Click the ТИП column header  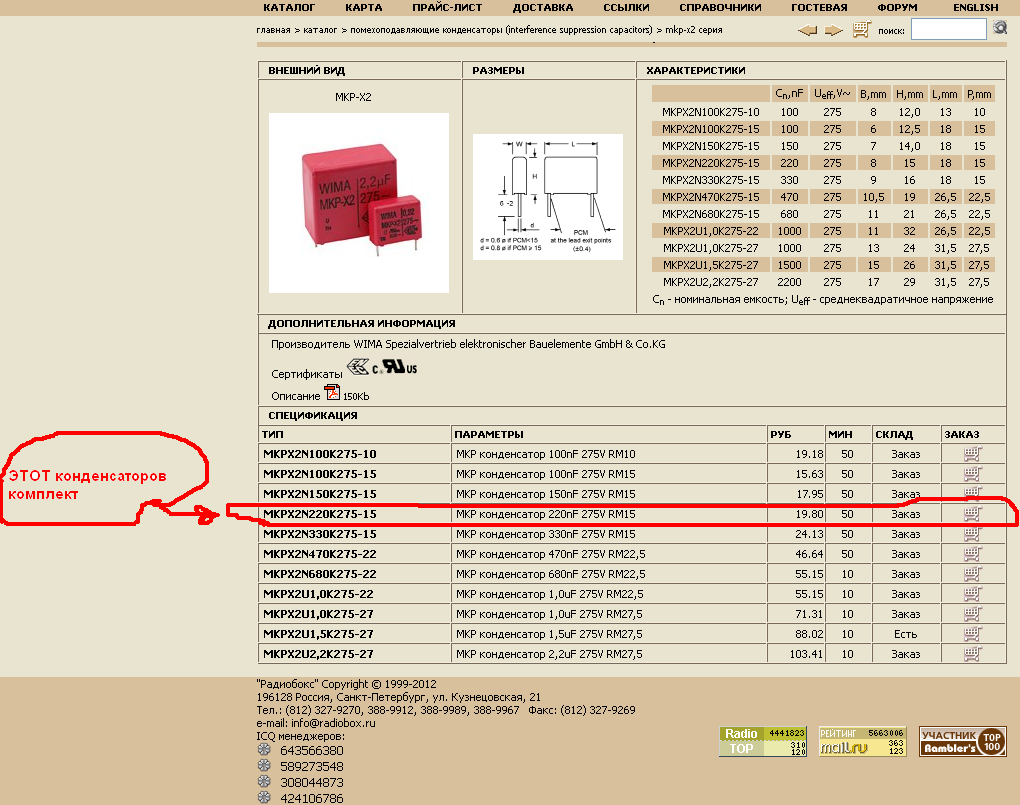click(273, 434)
